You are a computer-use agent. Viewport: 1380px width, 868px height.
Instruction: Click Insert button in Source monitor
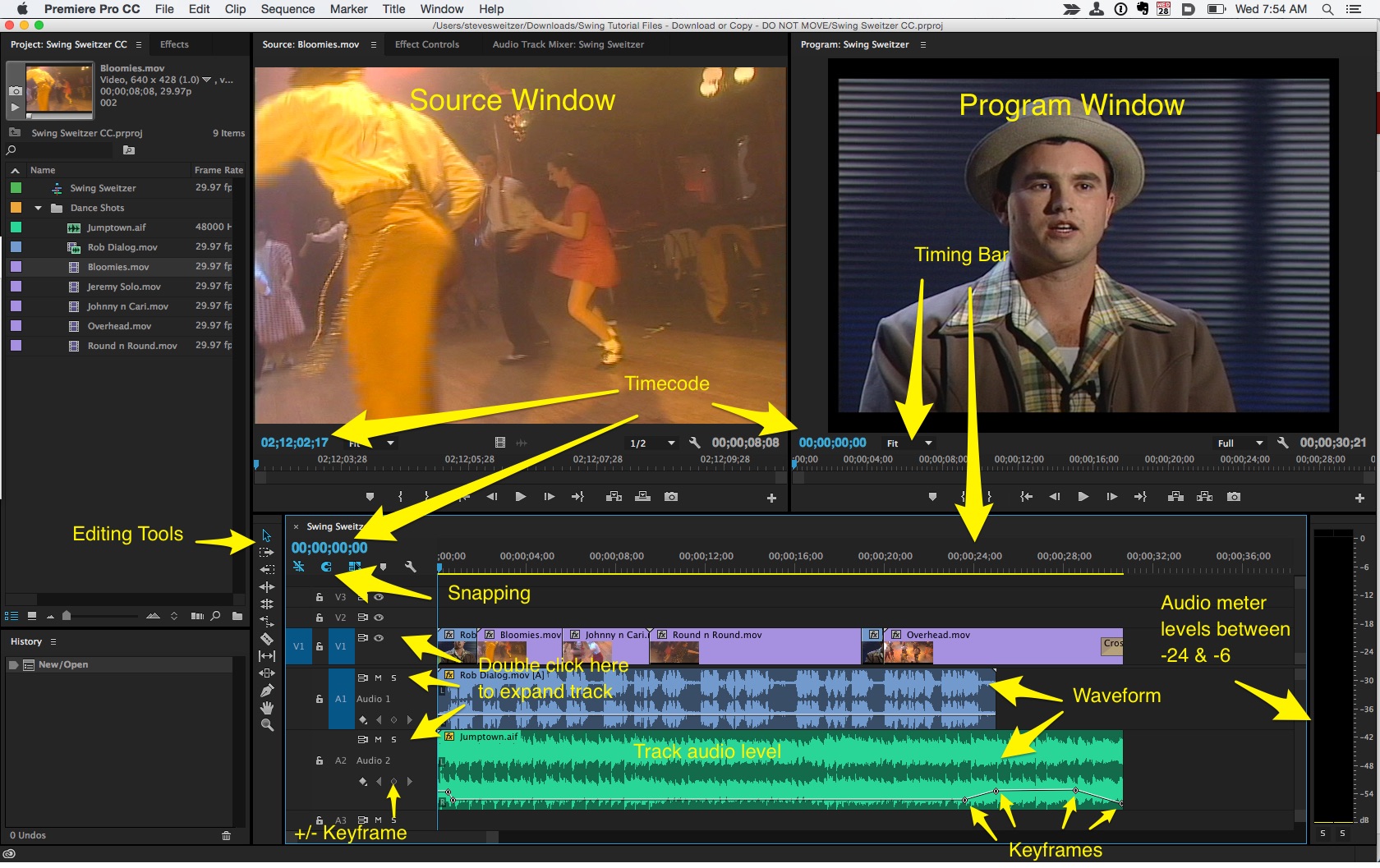click(614, 497)
